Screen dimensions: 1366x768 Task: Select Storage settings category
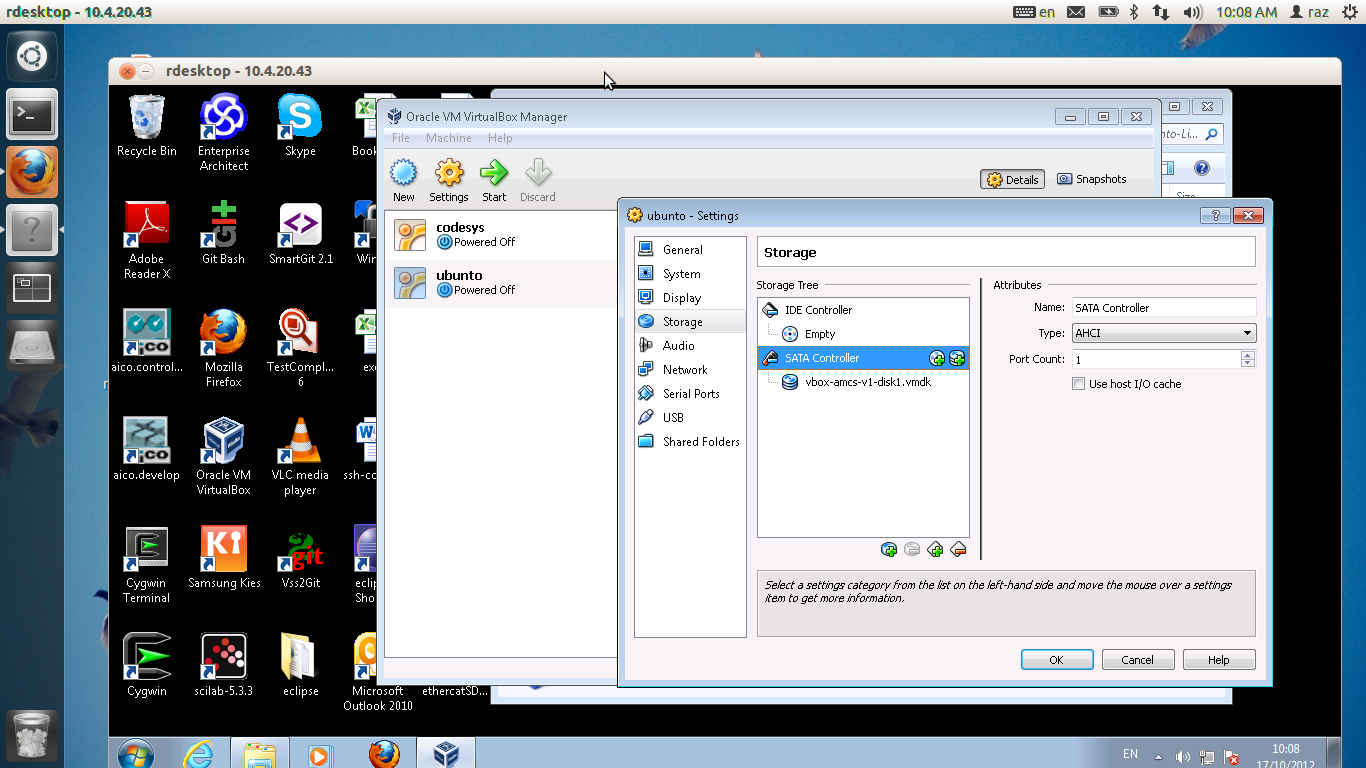(690, 322)
